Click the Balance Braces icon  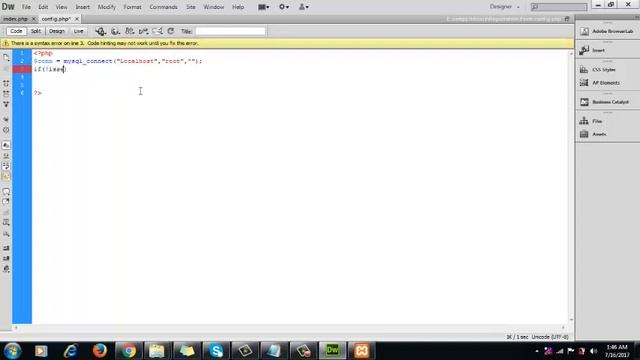[6, 130]
